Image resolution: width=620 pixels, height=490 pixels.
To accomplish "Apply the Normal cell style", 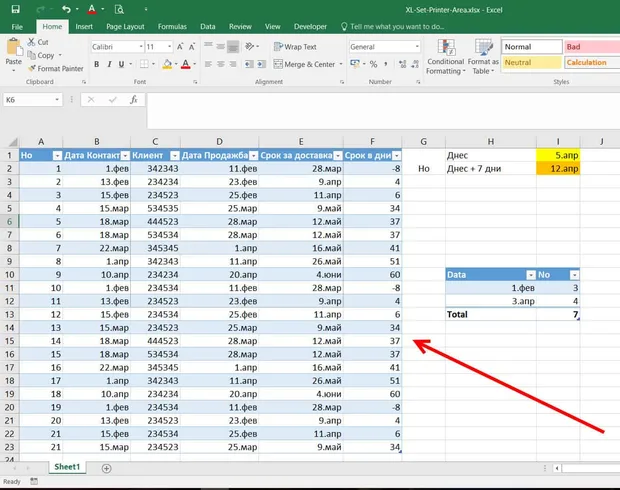I will coord(532,47).
